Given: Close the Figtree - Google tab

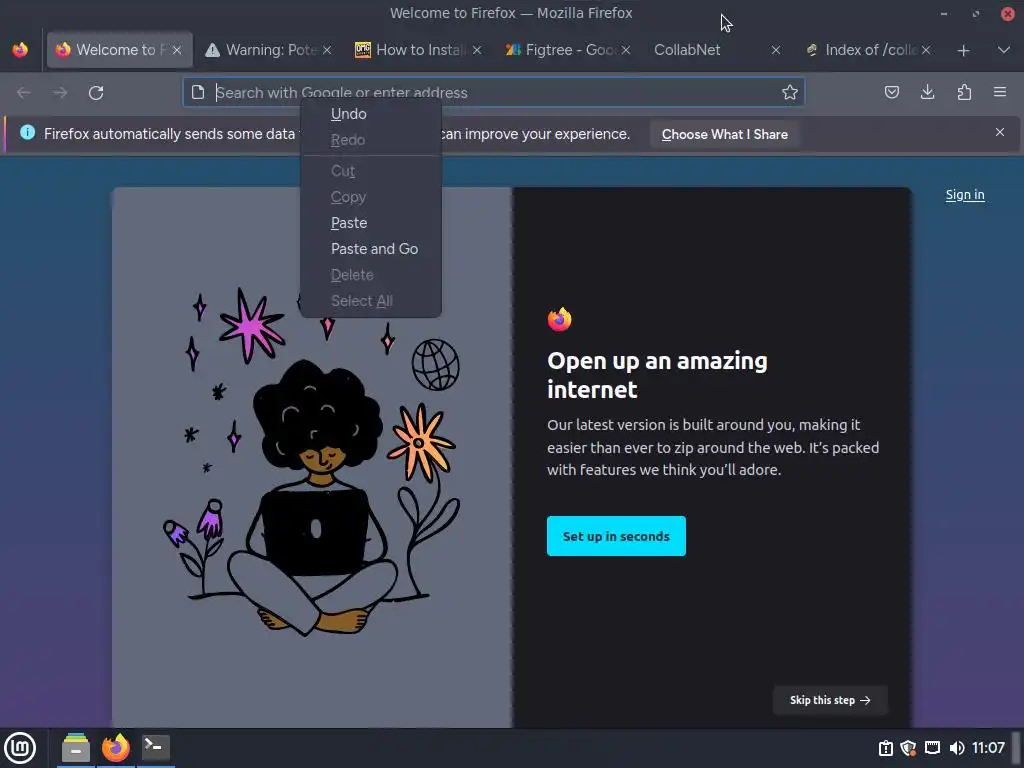Looking at the screenshot, I should [626, 50].
